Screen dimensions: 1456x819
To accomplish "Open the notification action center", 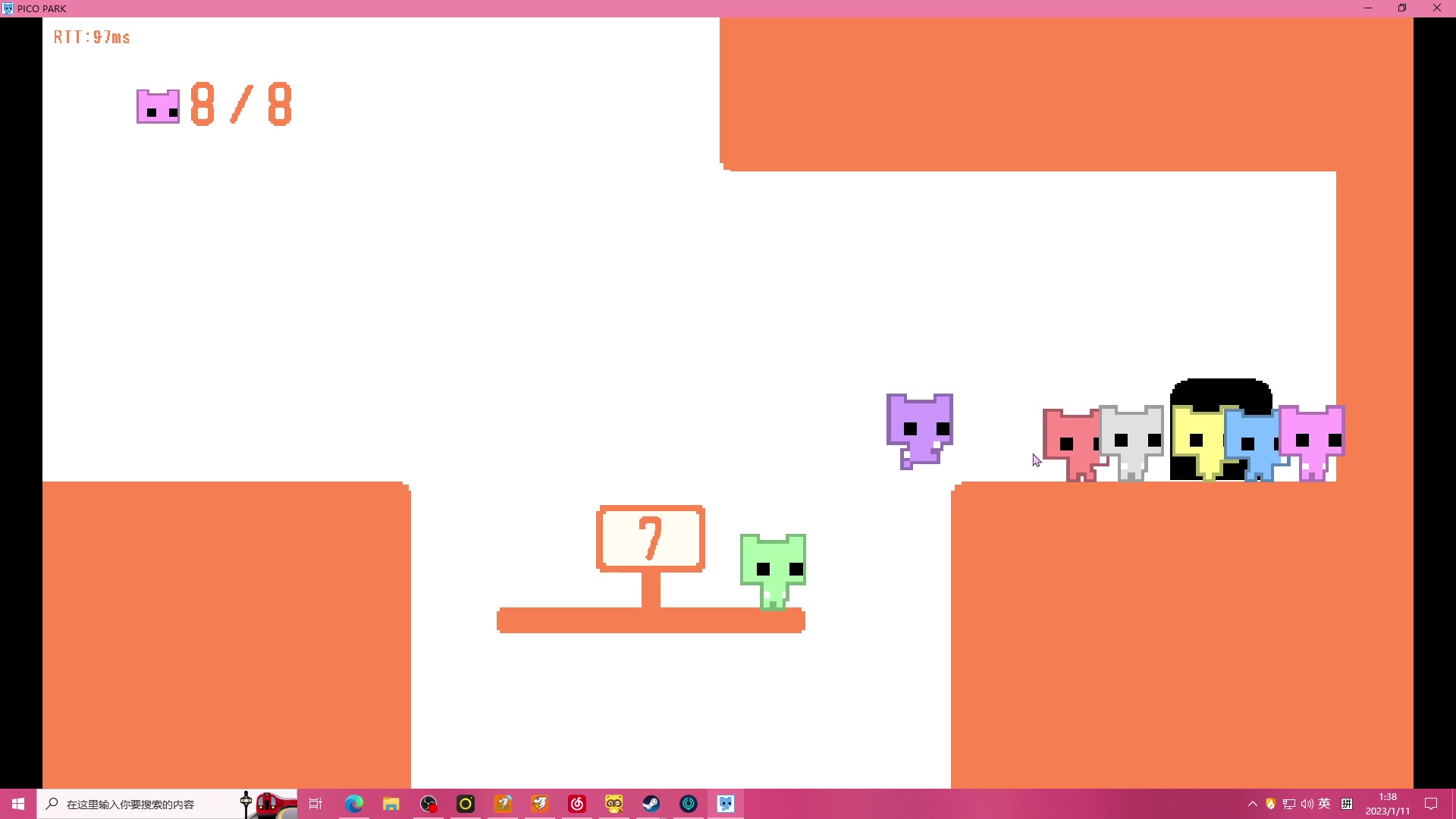I will coord(1431,804).
